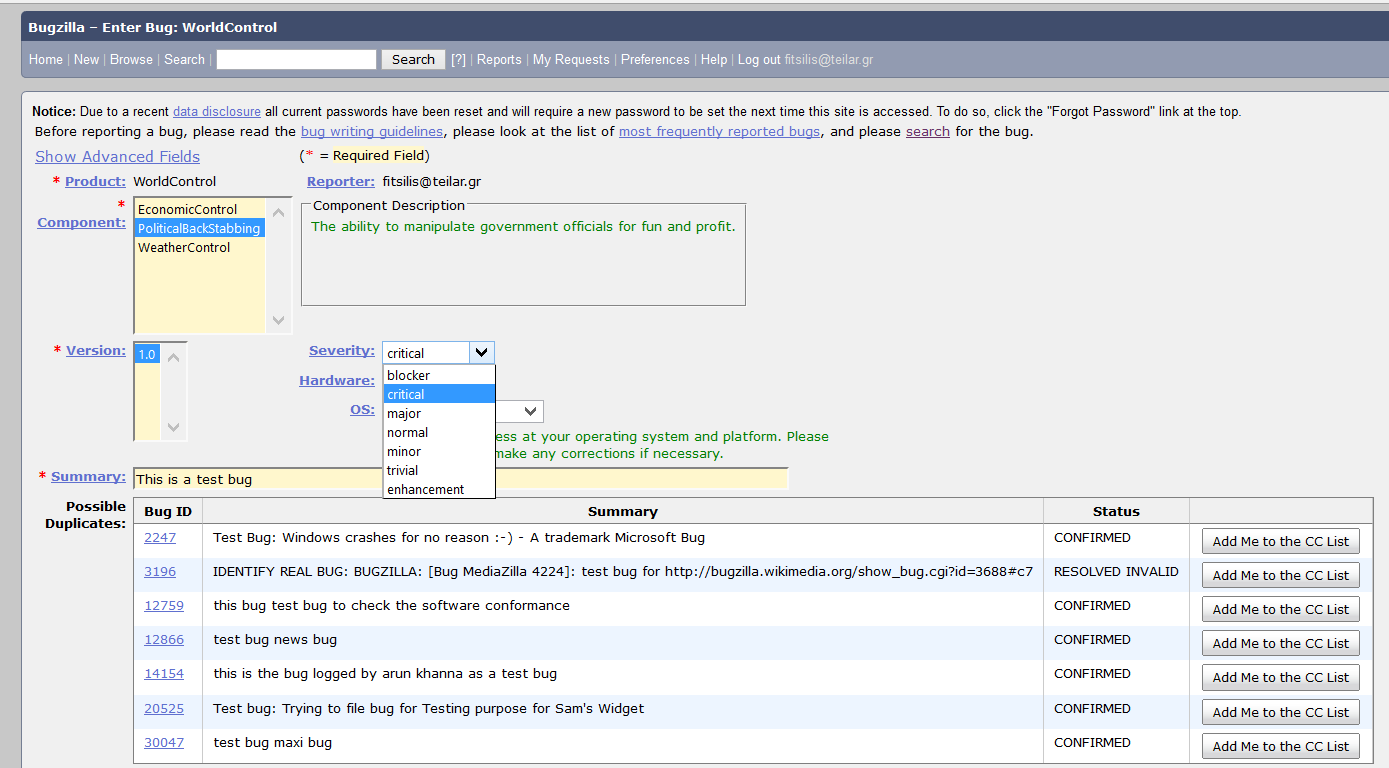
Task: Open the Summary field help link
Action: click(88, 477)
